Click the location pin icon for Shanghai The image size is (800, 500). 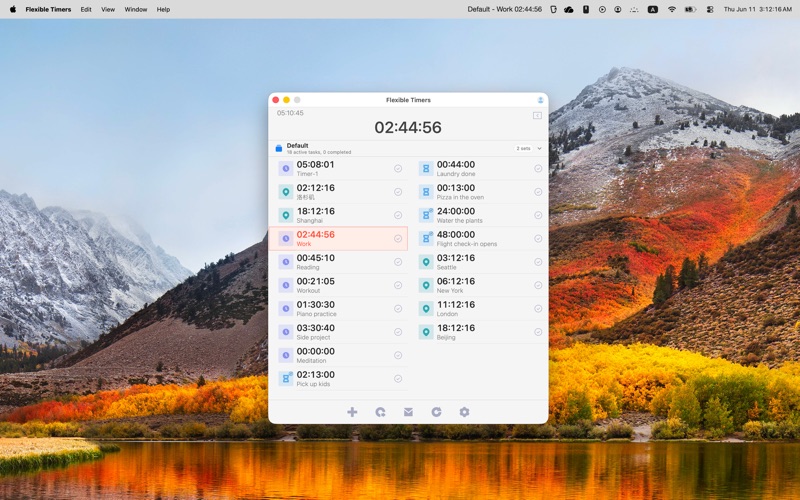coord(286,215)
